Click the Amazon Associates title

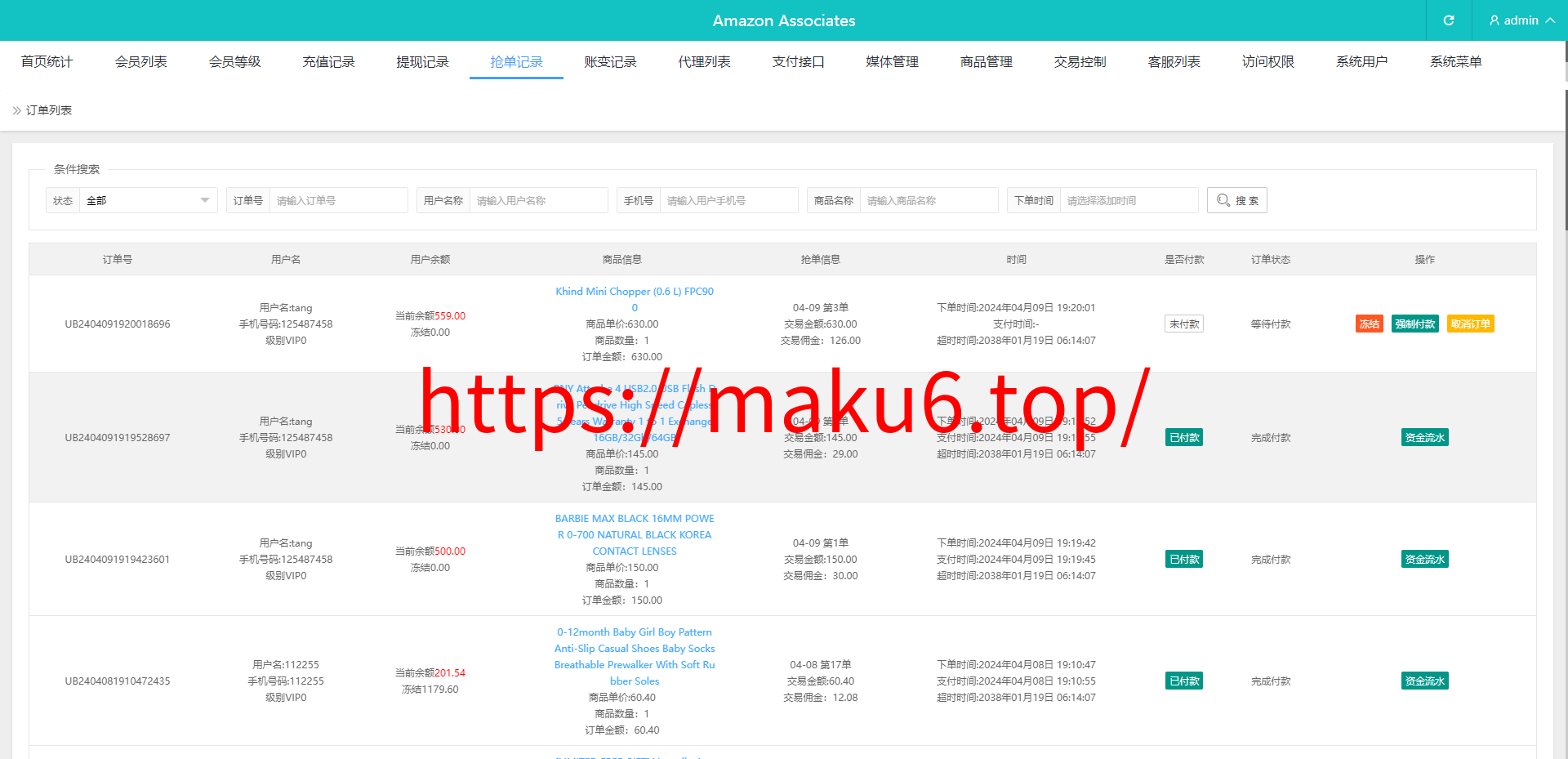(784, 20)
